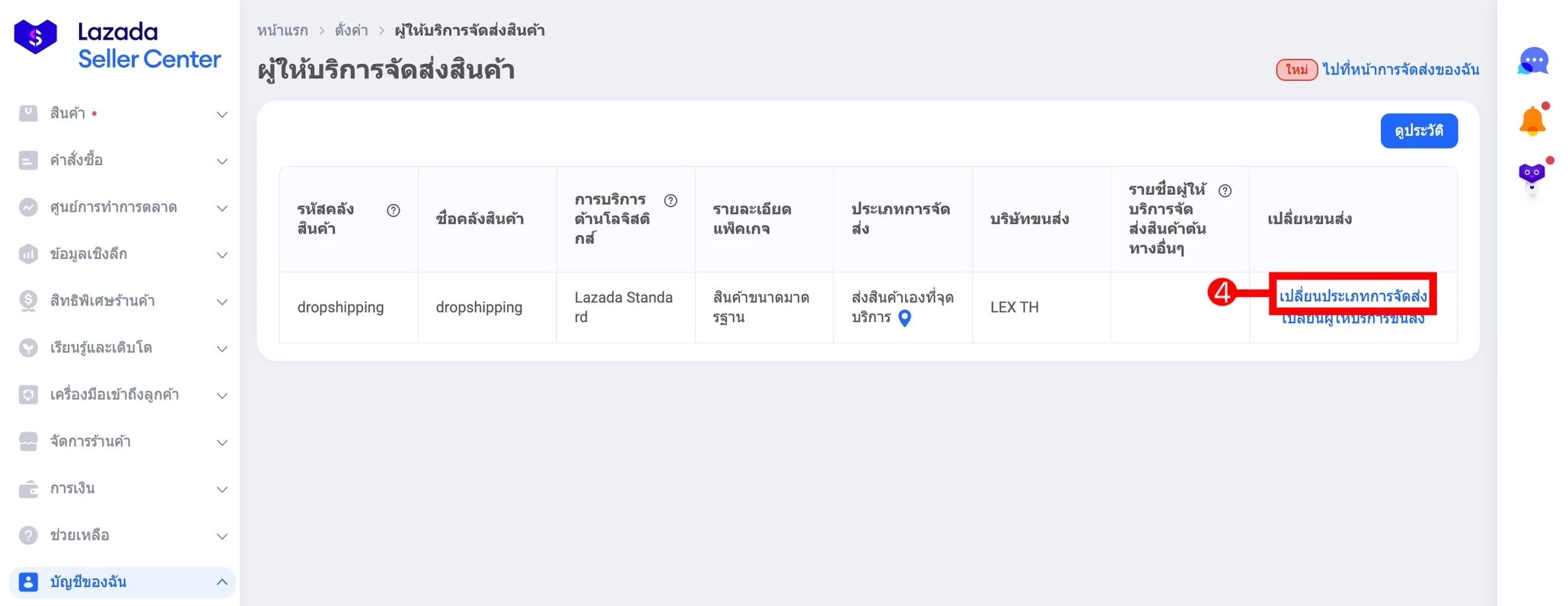Viewport: 1568px width, 606px height.
Task: Open the notification bell icon
Action: point(1532,120)
